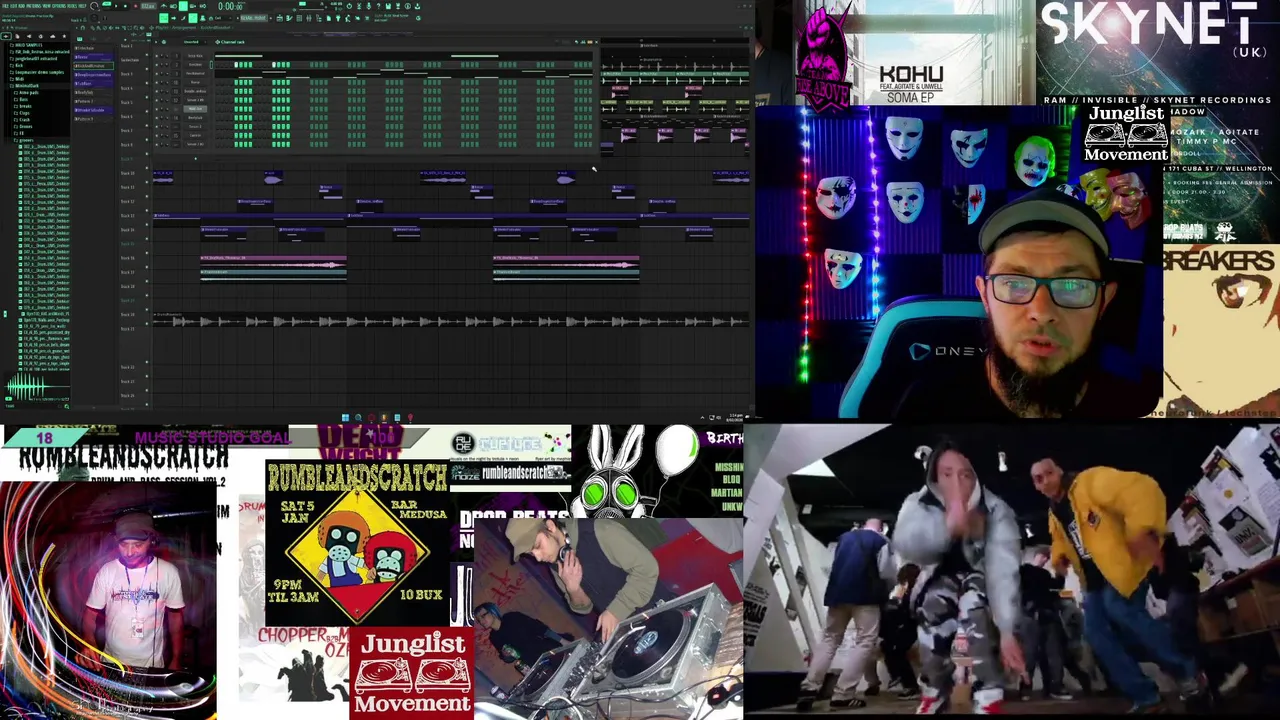1280x720 pixels.
Task: Collapse the MinimalDark browser folder
Action: click(x=25, y=86)
